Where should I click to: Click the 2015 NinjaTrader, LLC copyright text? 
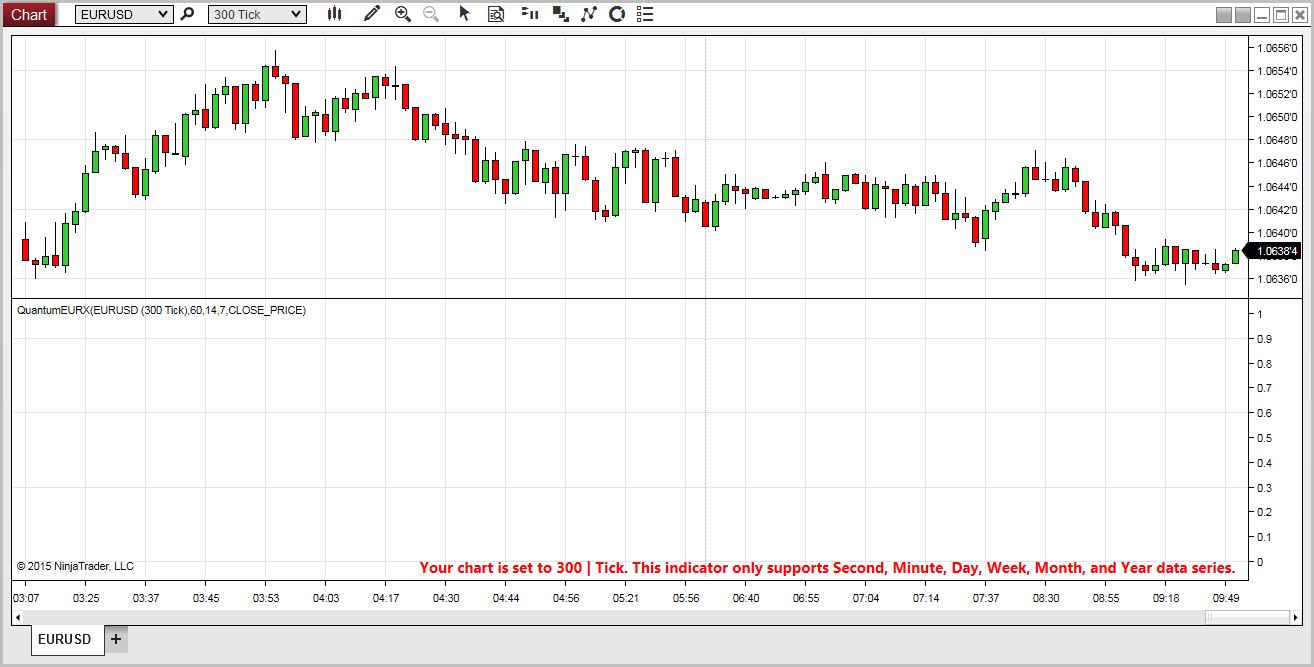[x=75, y=566]
